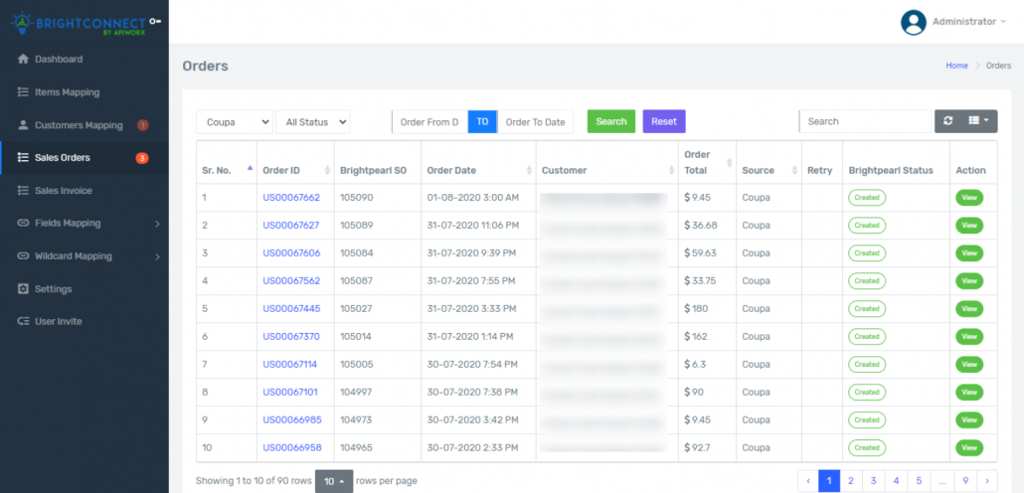Open order US00067114 link
The height and width of the screenshot is (493, 1024).
(x=290, y=364)
